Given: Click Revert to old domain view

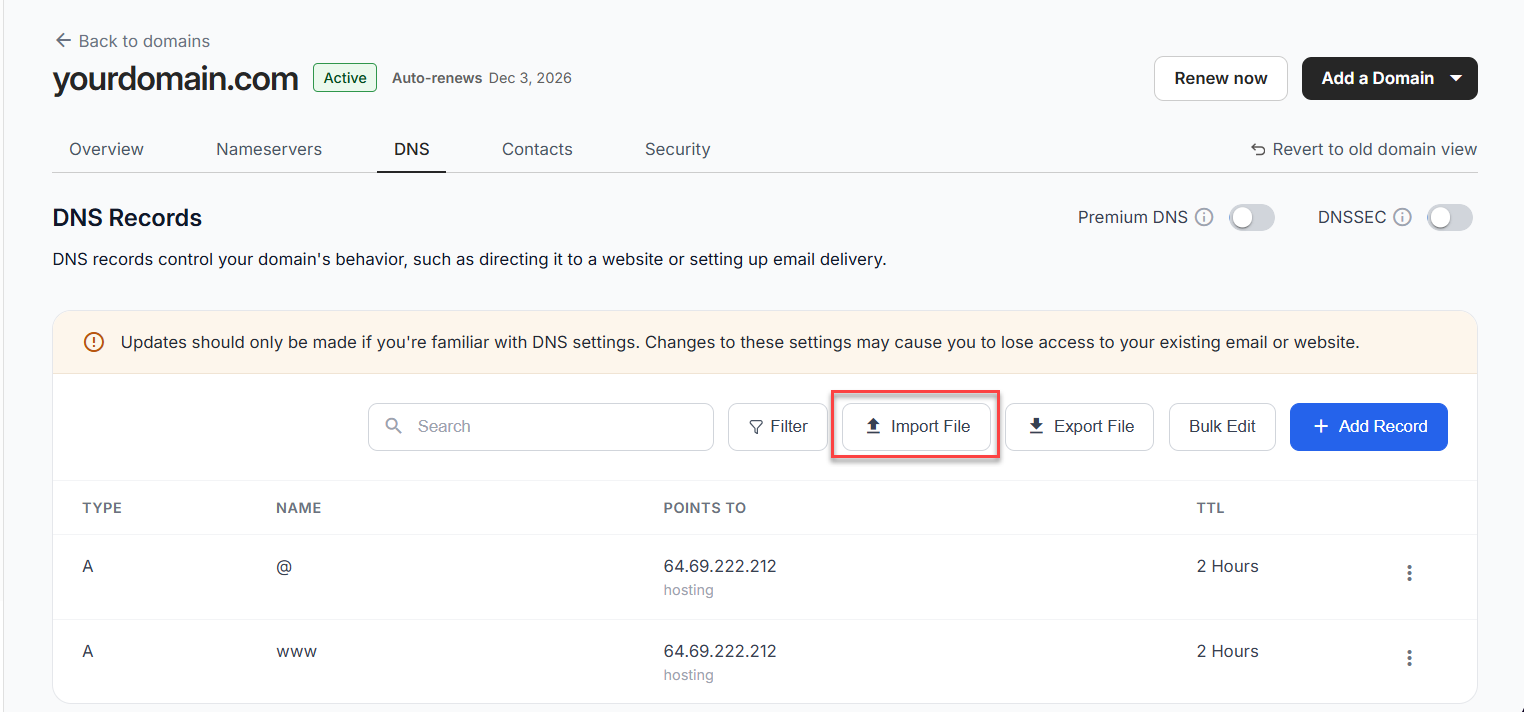Looking at the screenshot, I should coord(1364,149).
